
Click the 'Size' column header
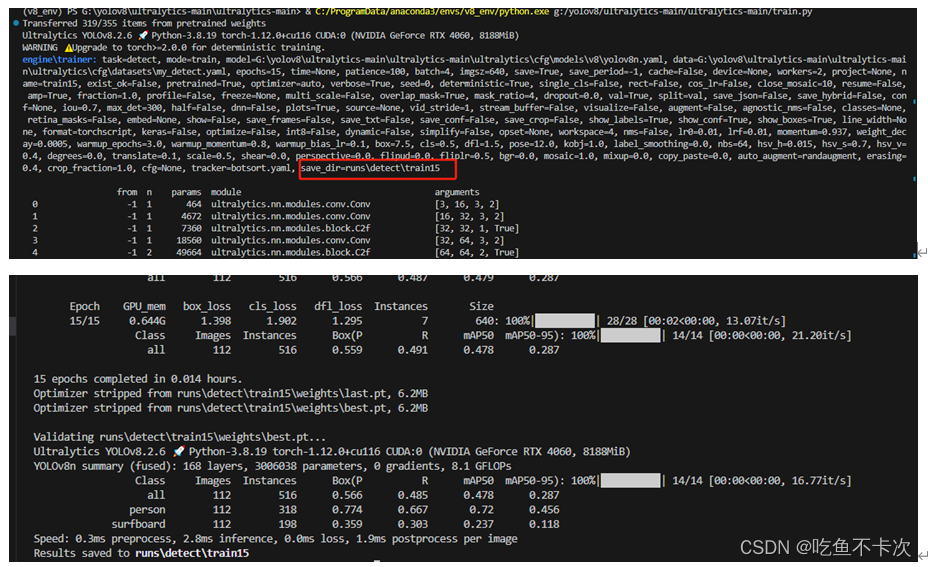click(x=481, y=307)
